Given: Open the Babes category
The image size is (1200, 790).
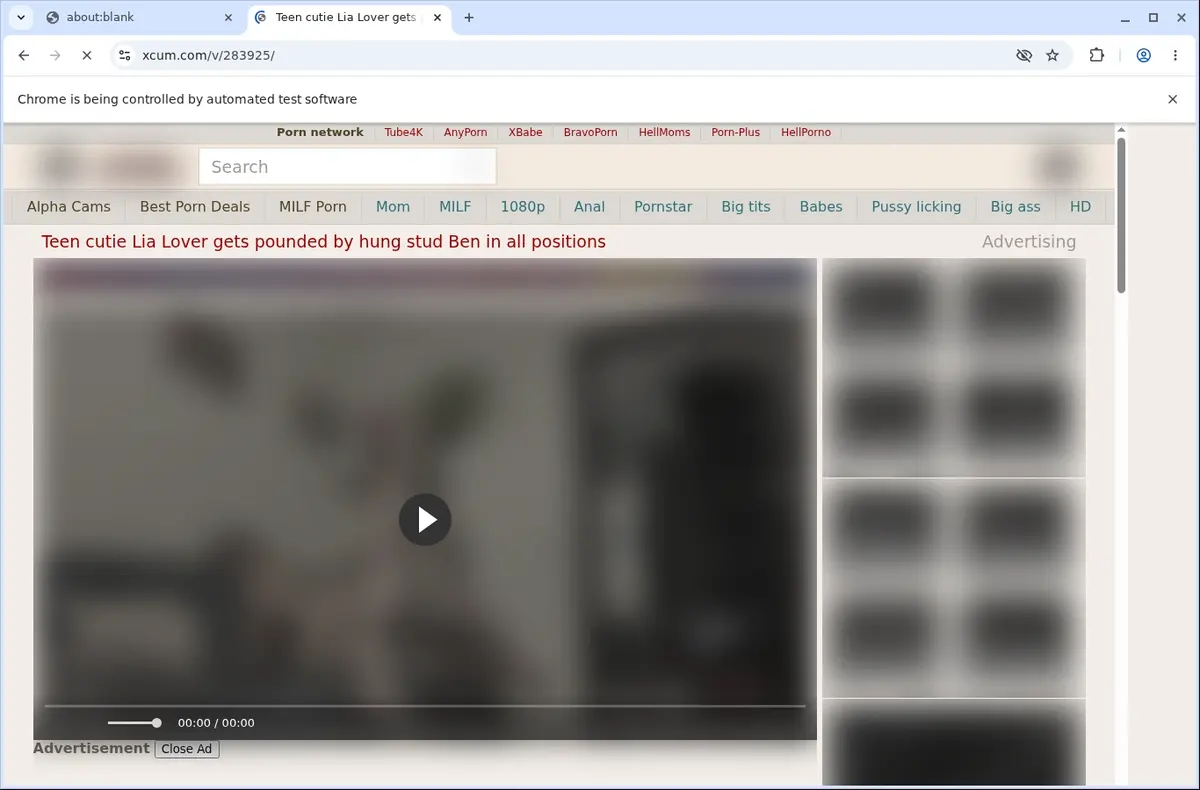Looking at the screenshot, I should tap(821, 206).
